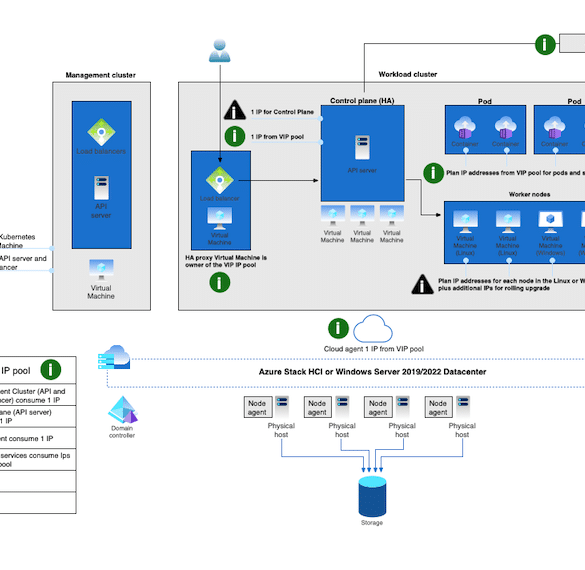The image size is (585, 570).
Task: Click the first Physical host server icon
Action: click(x=282, y=407)
